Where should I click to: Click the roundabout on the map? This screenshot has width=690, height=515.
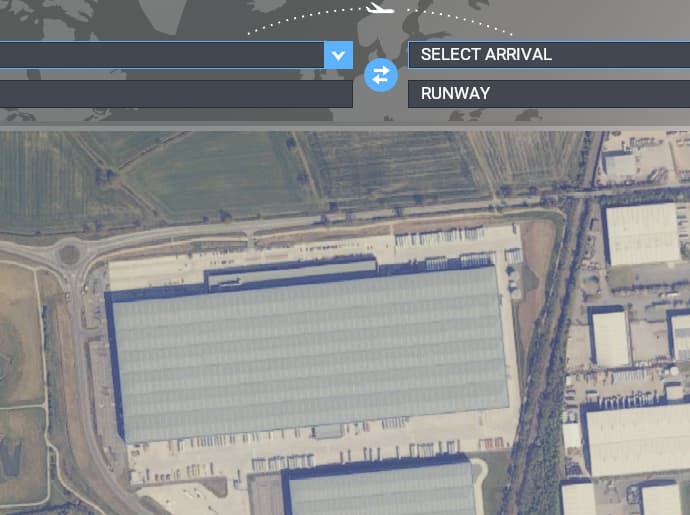pos(68,252)
